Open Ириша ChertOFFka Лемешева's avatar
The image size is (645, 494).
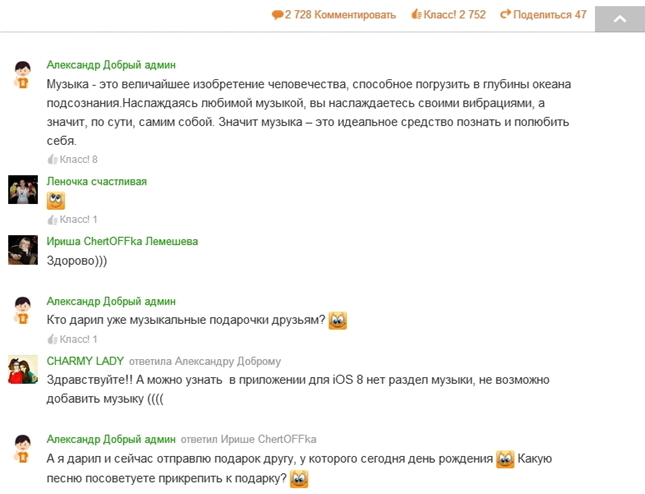coord(23,250)
